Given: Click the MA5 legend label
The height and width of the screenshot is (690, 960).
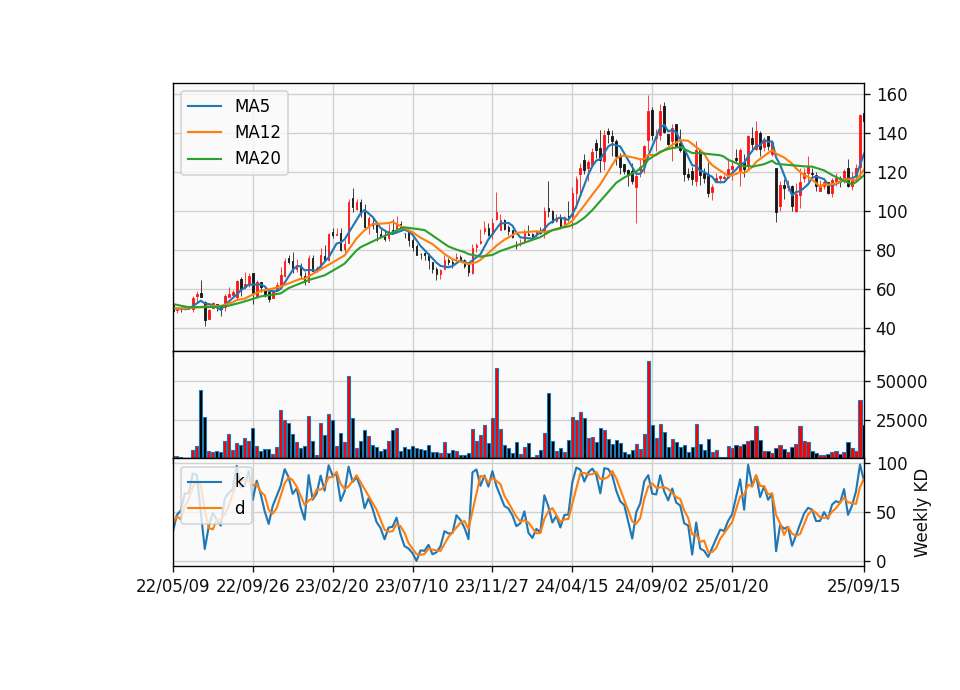Looking at the screenshot, I should [252, 106].
